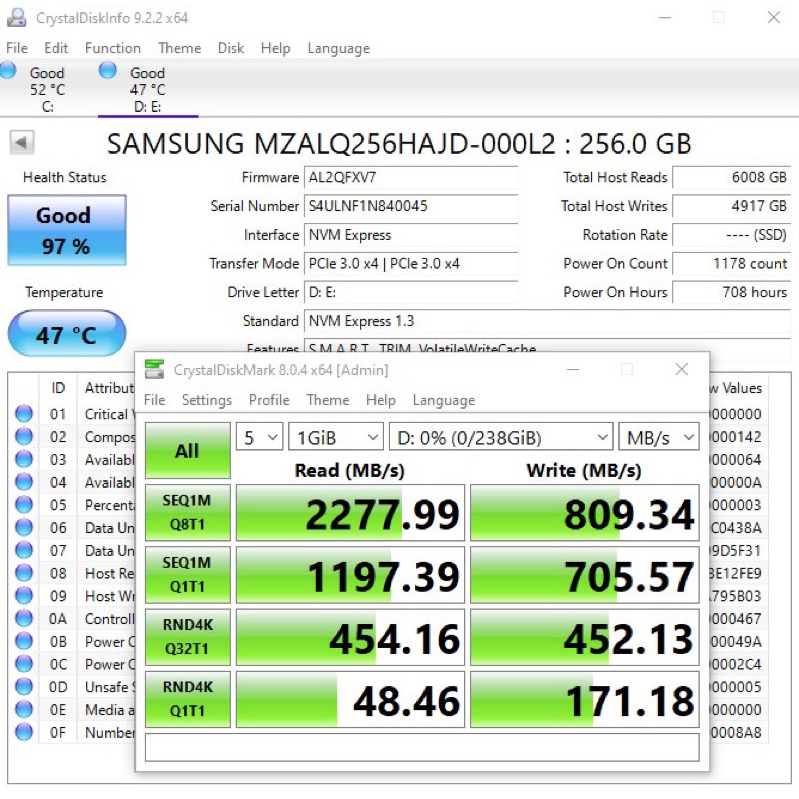The height and width of the screenshot is (799, 799).
Task: Click the Total Host Reads value 6008 GB
Action: point(731,177)
